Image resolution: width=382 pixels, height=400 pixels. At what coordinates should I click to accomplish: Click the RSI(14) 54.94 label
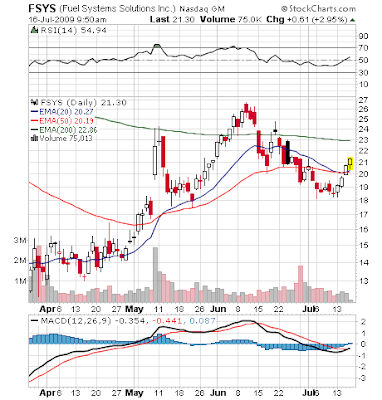[x=73, y=30]
